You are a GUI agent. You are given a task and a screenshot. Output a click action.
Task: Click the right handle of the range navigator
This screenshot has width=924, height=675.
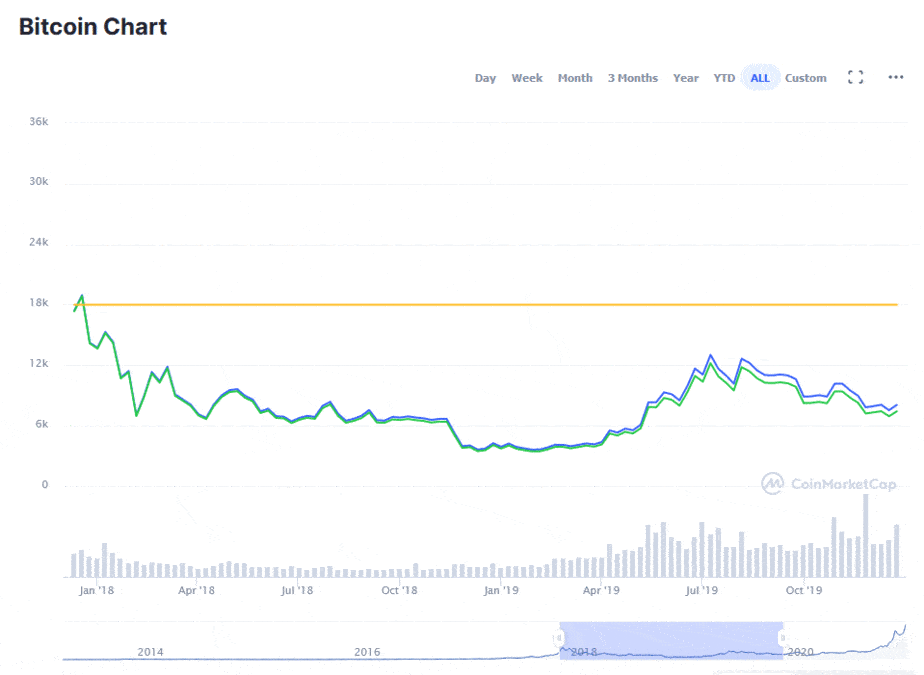click(x=783, y=638)
